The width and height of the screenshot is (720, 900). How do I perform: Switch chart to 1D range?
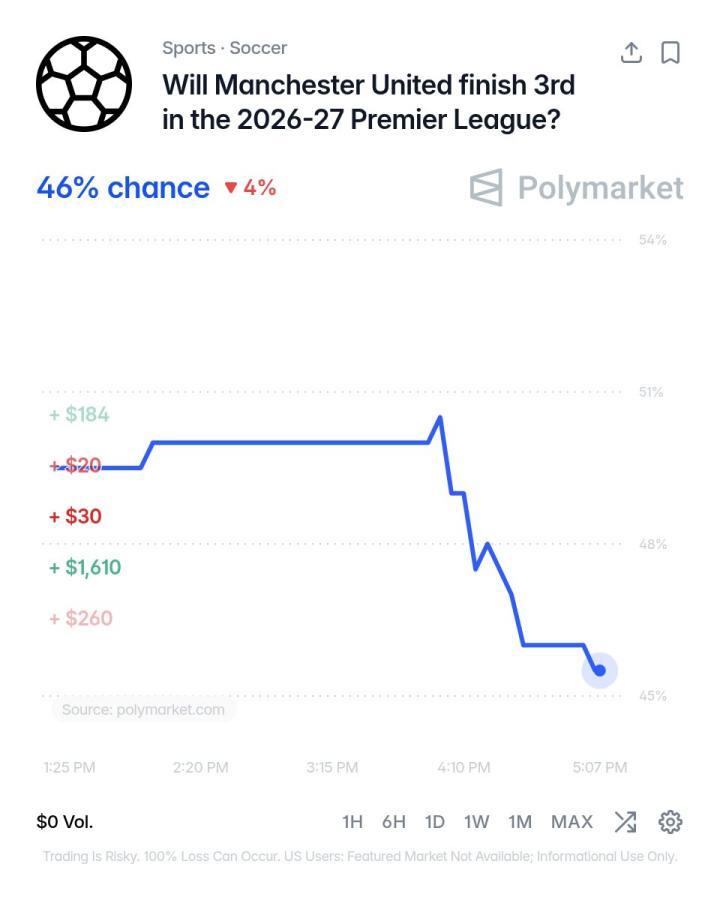(435, 822)
